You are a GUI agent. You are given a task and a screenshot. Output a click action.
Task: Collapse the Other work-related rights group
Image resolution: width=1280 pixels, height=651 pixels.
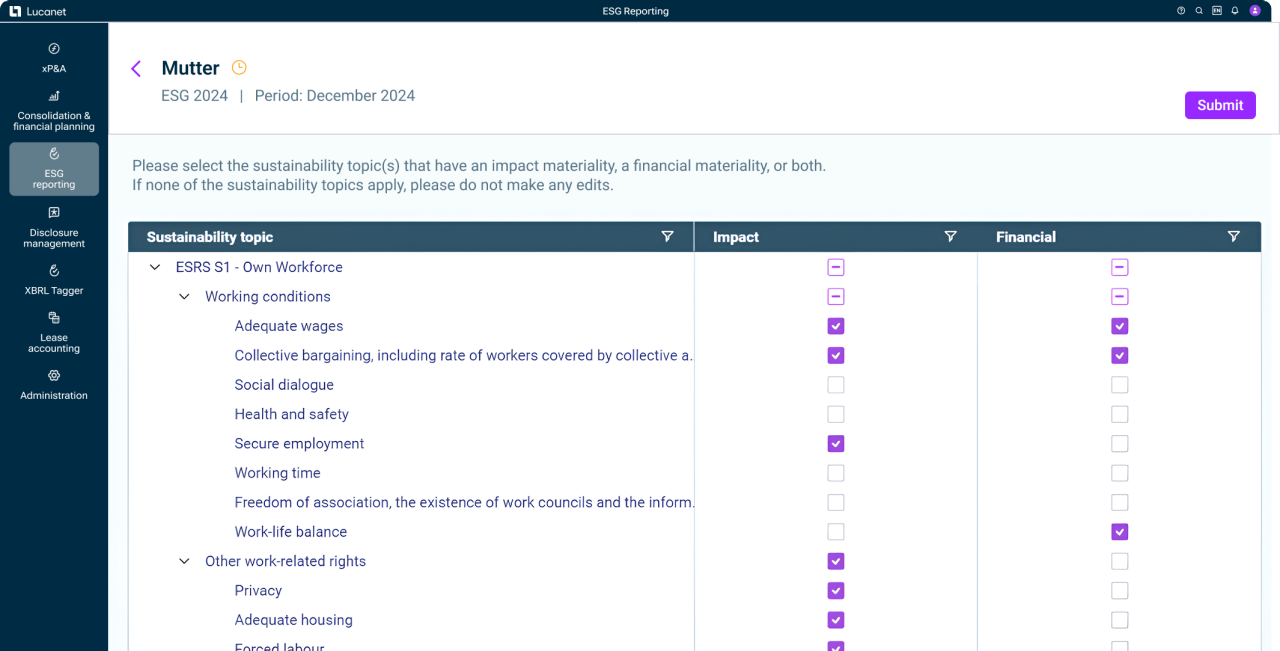tap(184, 562)
